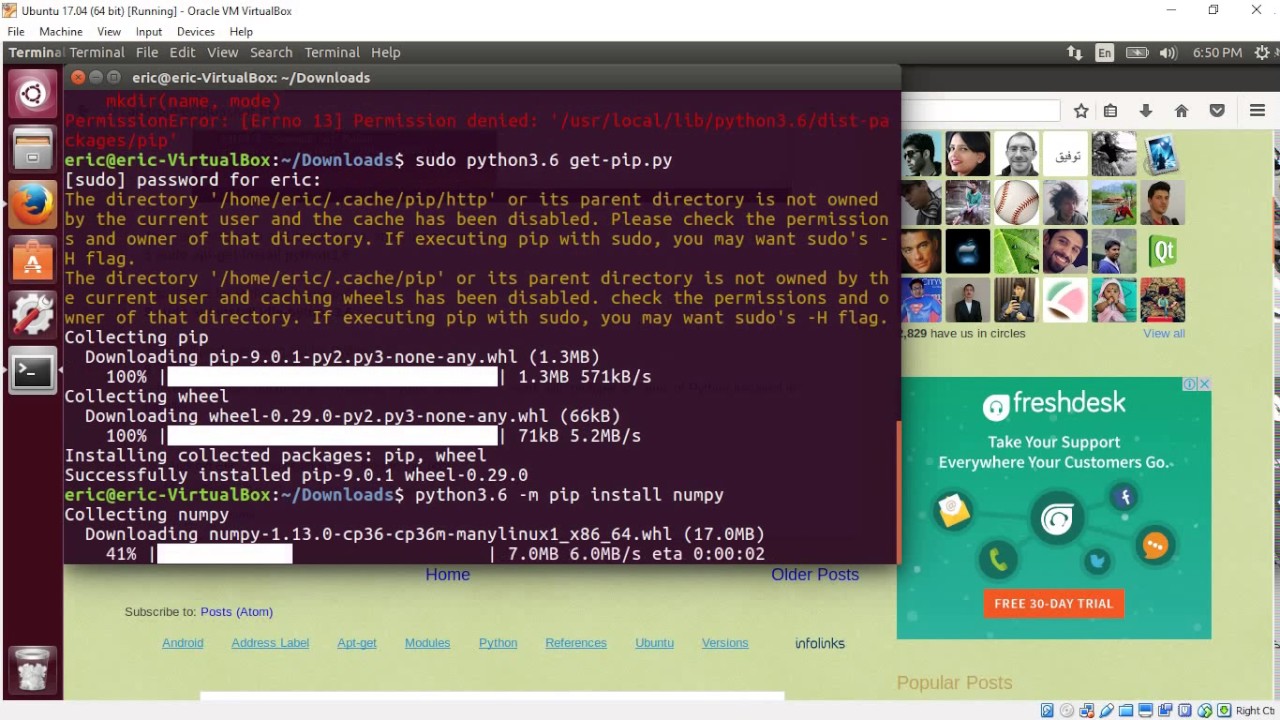Screen dimensions: 1280x720
Task: Open the Ubuntu panel's Help menu
Action: 385,53
